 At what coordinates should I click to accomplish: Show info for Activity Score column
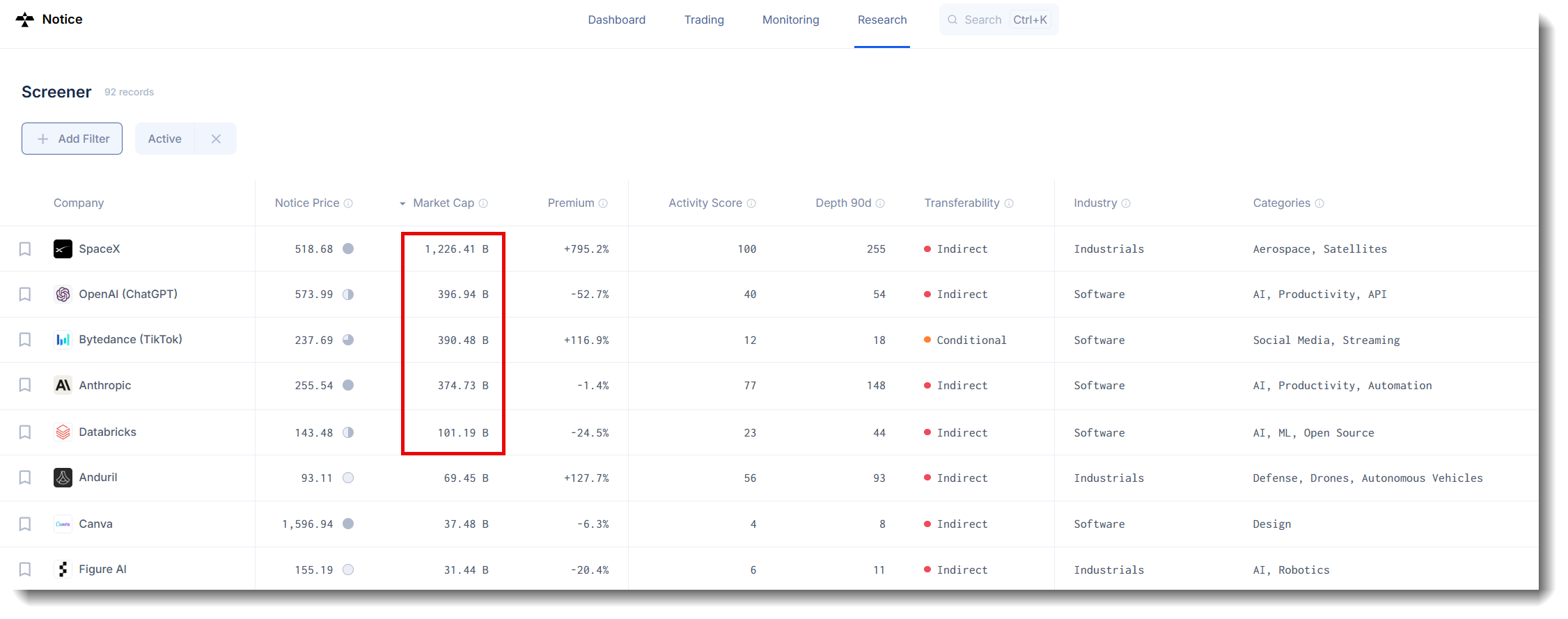click(x=751, y=203)
